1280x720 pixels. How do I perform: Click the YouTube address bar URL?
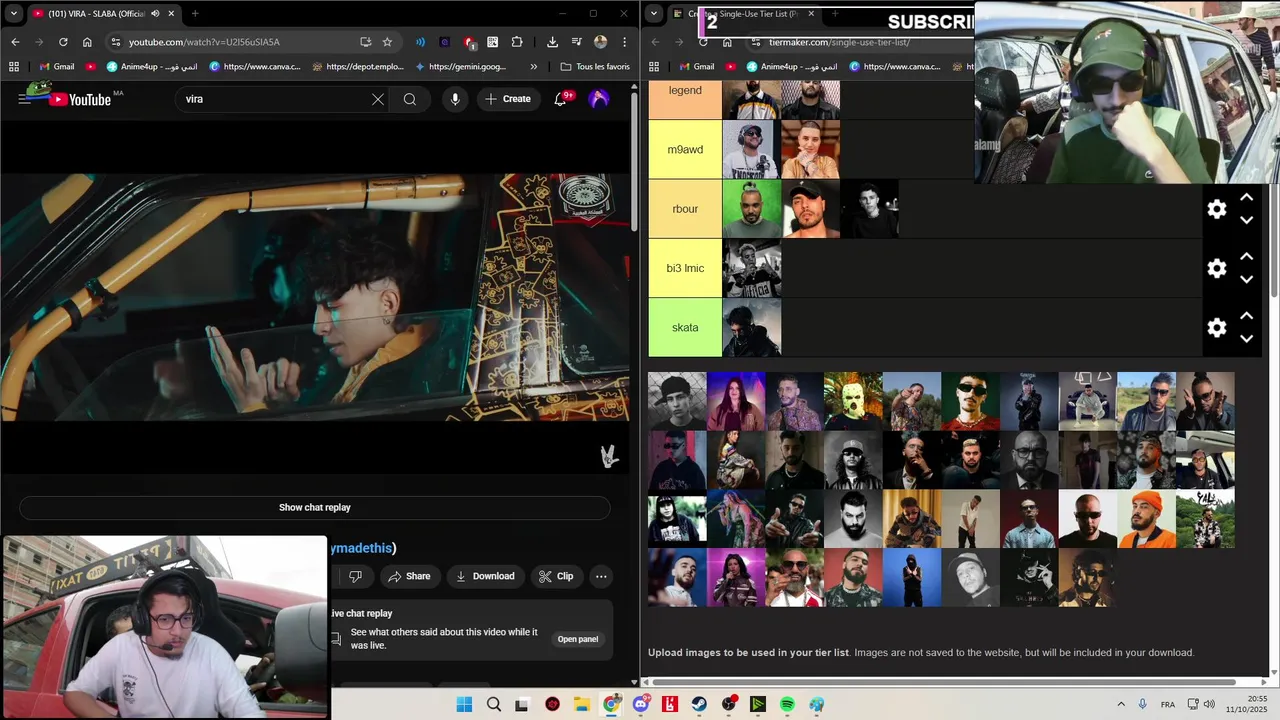[x=204, y=42]
